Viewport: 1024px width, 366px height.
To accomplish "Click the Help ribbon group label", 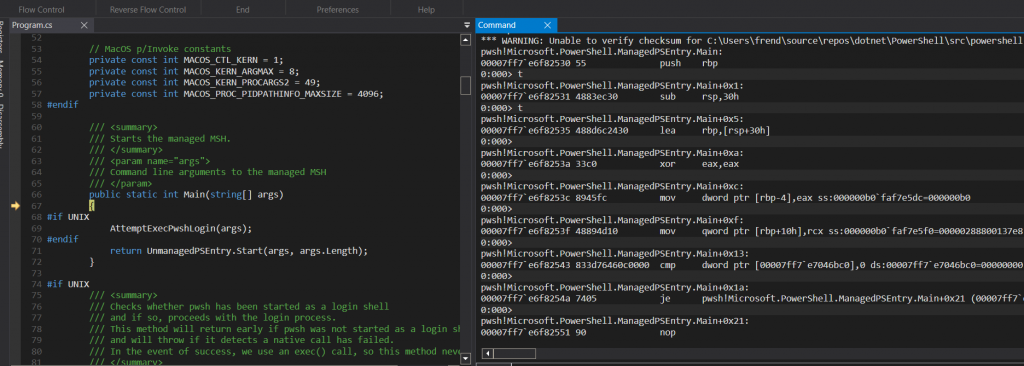I will [x=426, y=10].
